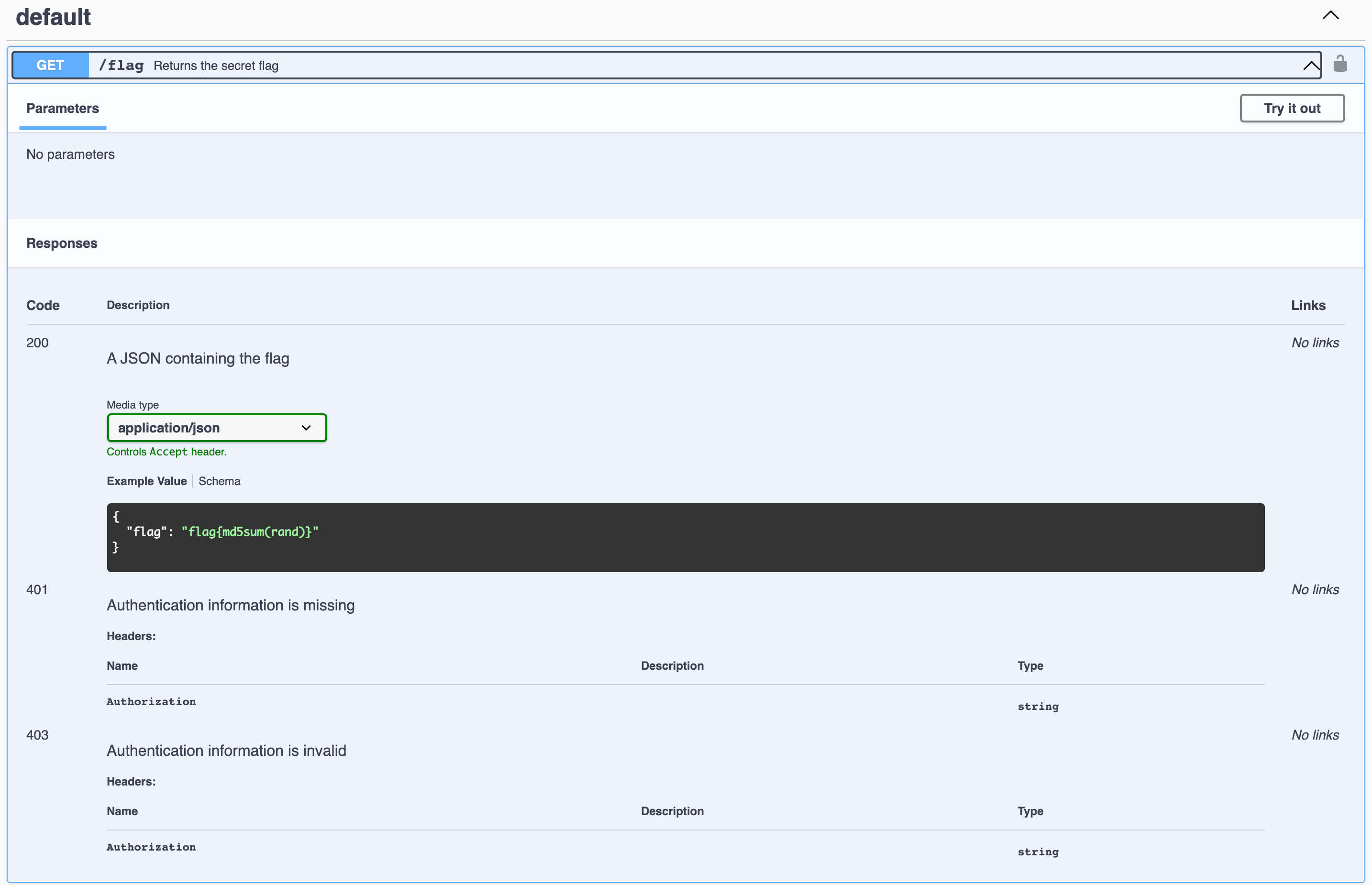Click the /flag endpoint path
The width and height of the screenshot is (1372, 885).
coord(121,66)
